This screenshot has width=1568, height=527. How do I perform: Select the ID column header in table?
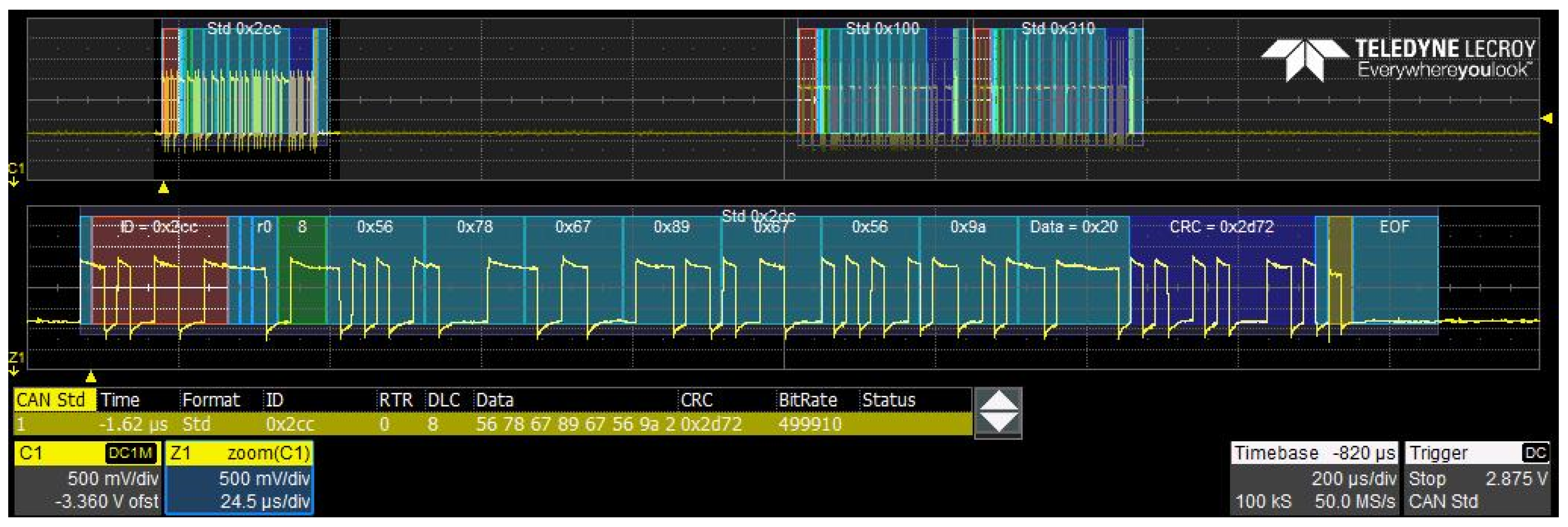pyautogui.click(x=275, y=400)
